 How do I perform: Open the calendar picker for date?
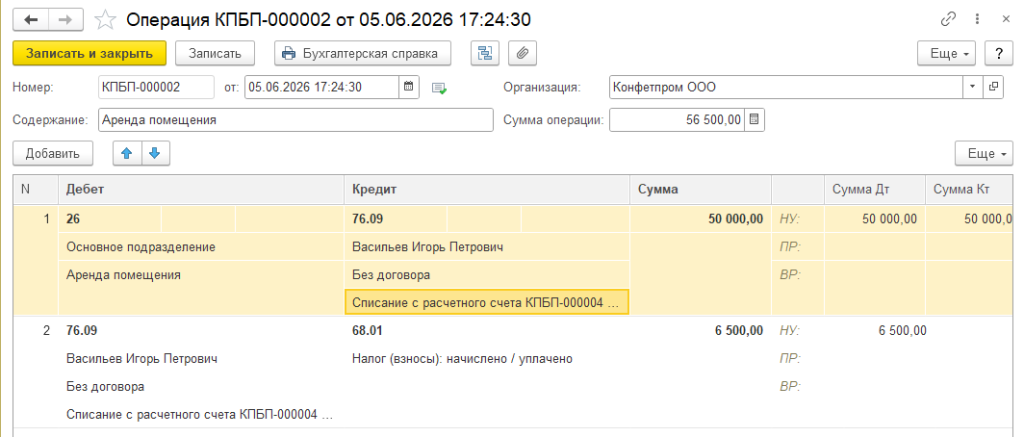[x=408, y=87]
